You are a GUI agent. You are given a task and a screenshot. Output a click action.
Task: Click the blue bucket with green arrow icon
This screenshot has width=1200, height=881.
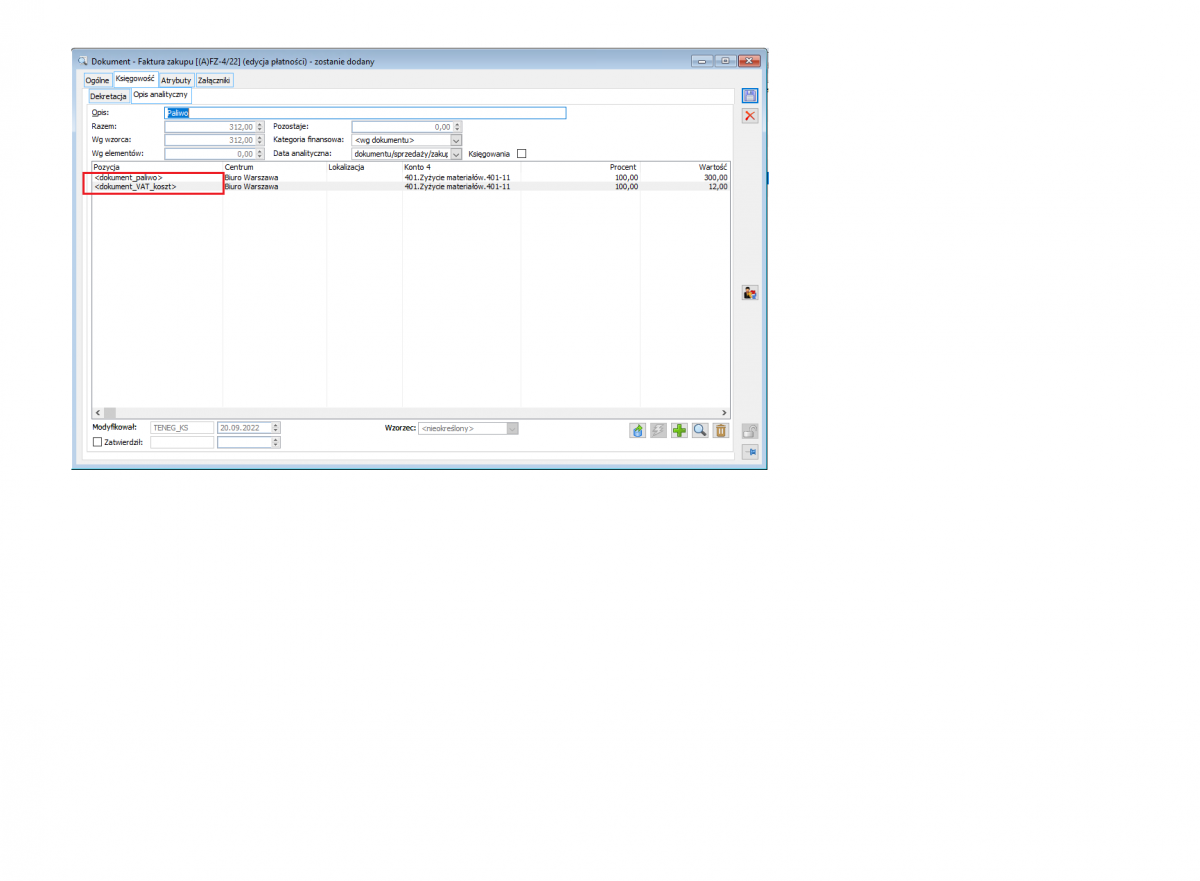(637, 430)
